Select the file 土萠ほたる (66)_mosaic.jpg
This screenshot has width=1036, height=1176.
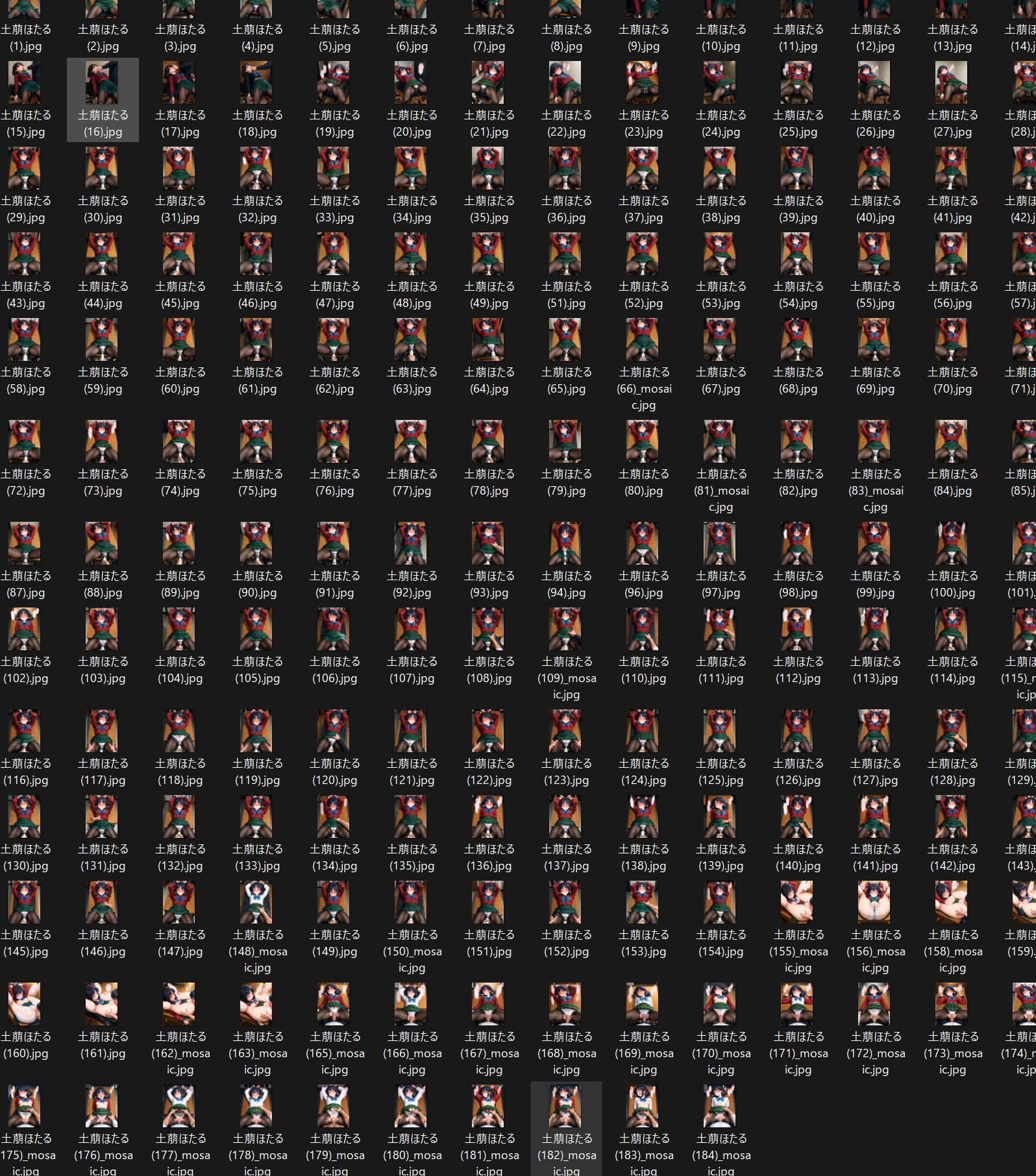point(643,365)
